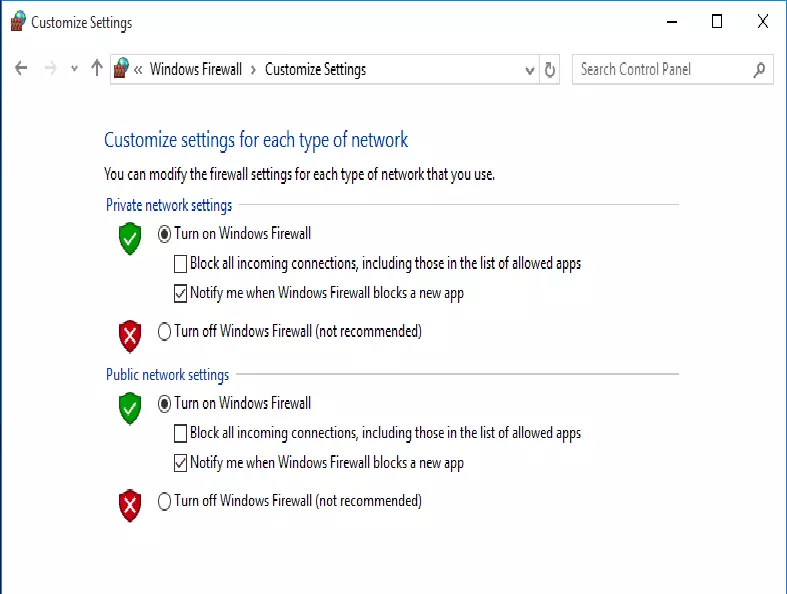The image size is (787, 594).
Task: Click the Customize Settings title bar icon
Action: 17,22
